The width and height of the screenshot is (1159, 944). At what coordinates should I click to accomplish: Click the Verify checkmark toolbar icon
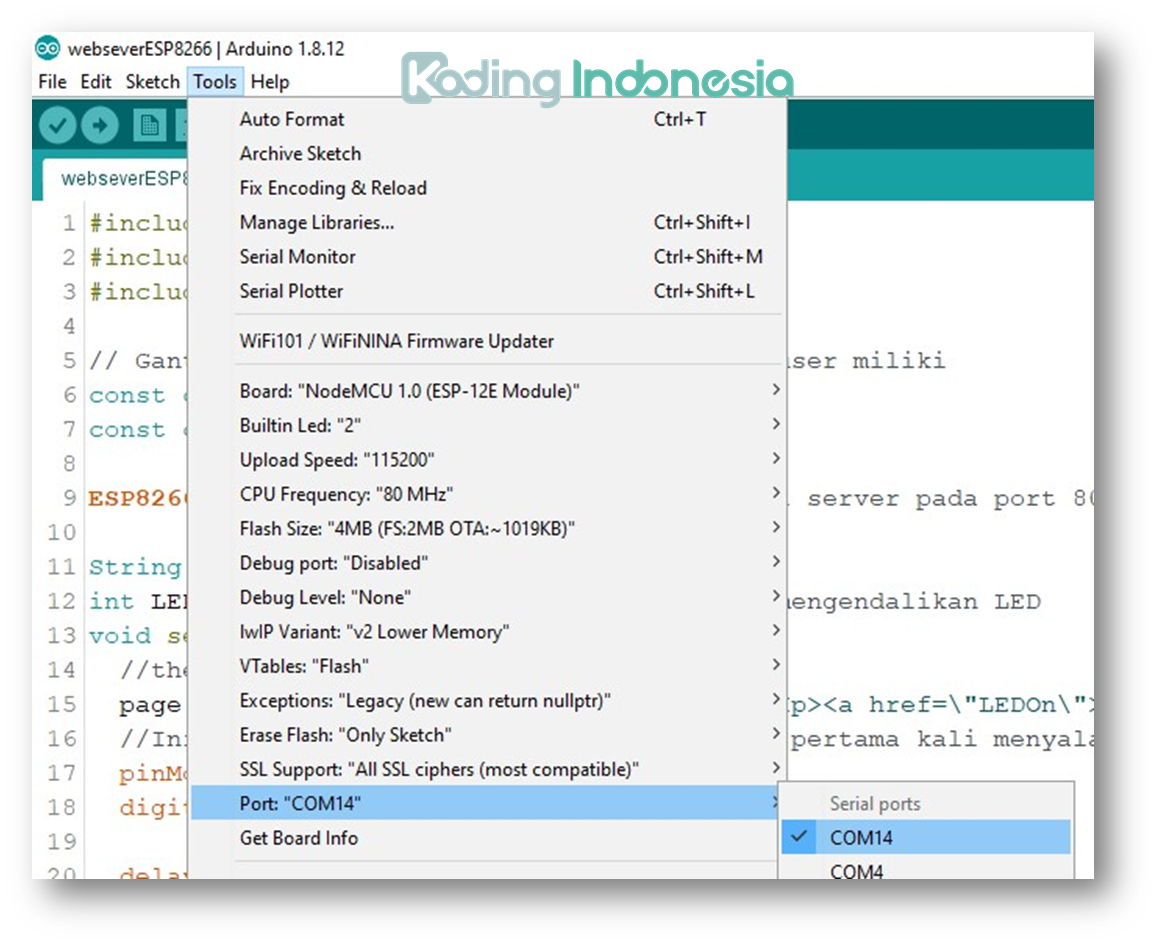click(x=58, y=125)
